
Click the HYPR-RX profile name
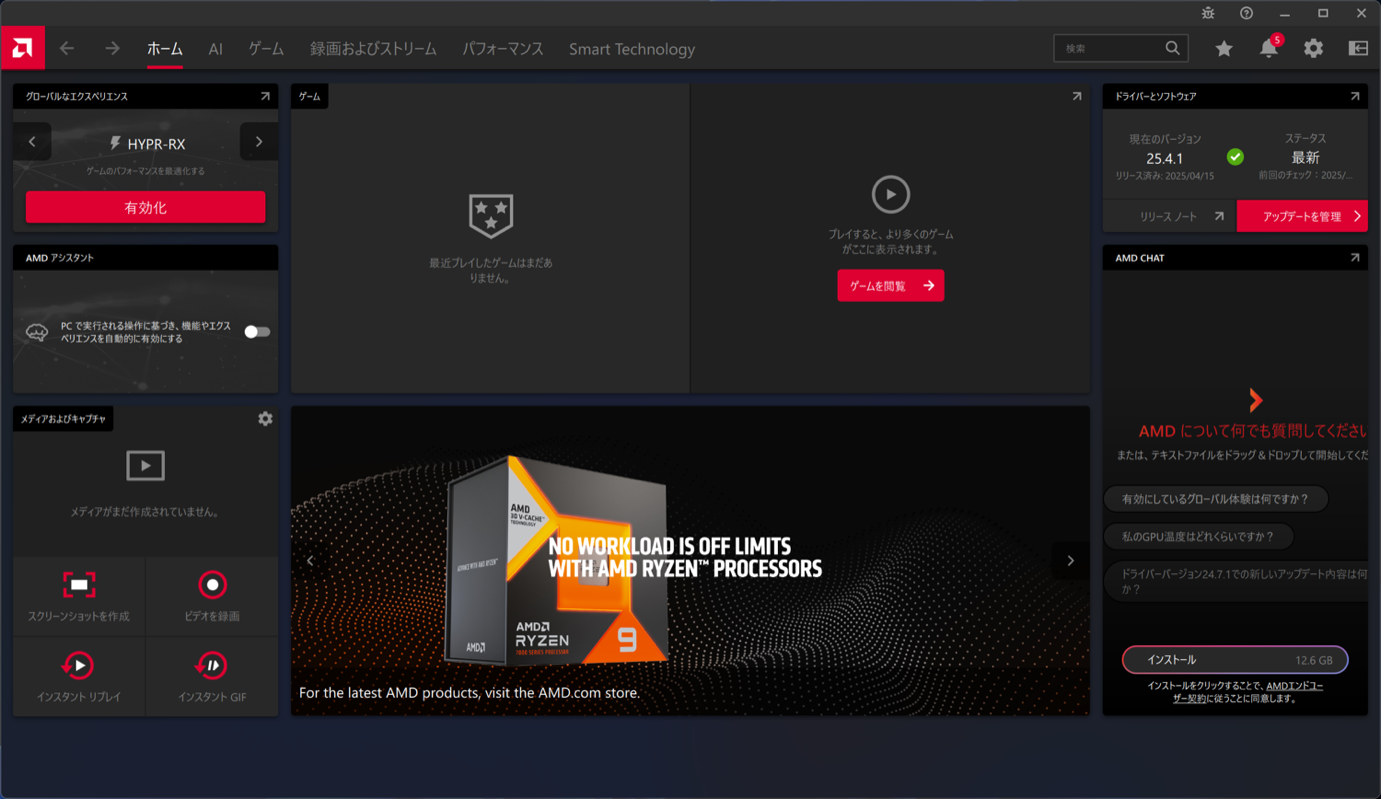[156, 144]
